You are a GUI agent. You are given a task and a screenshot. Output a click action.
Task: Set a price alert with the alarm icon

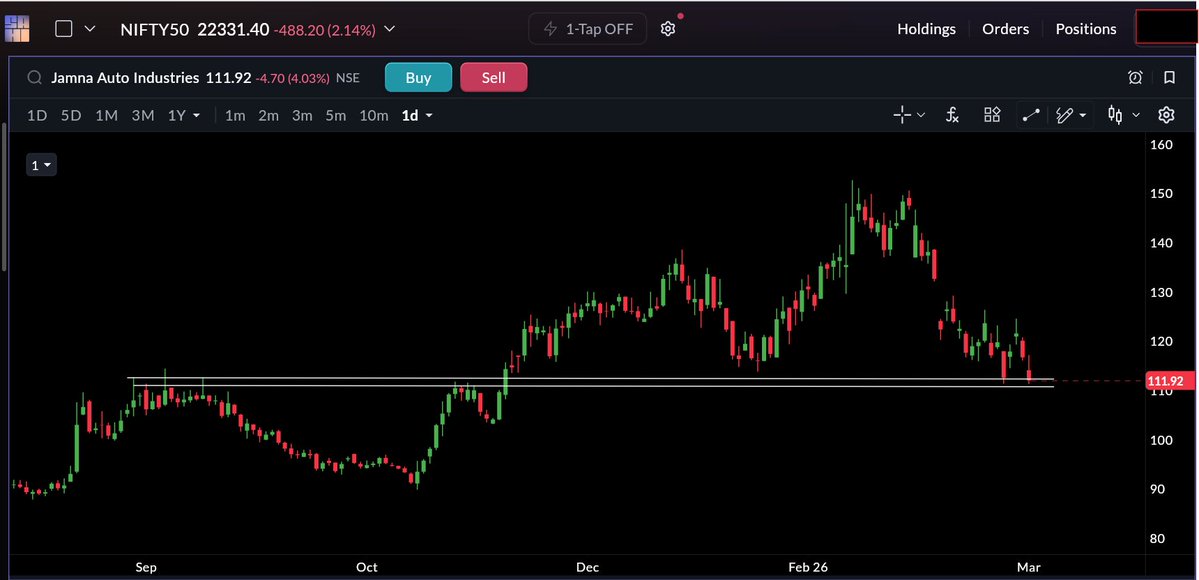[x=1136, y=77]
